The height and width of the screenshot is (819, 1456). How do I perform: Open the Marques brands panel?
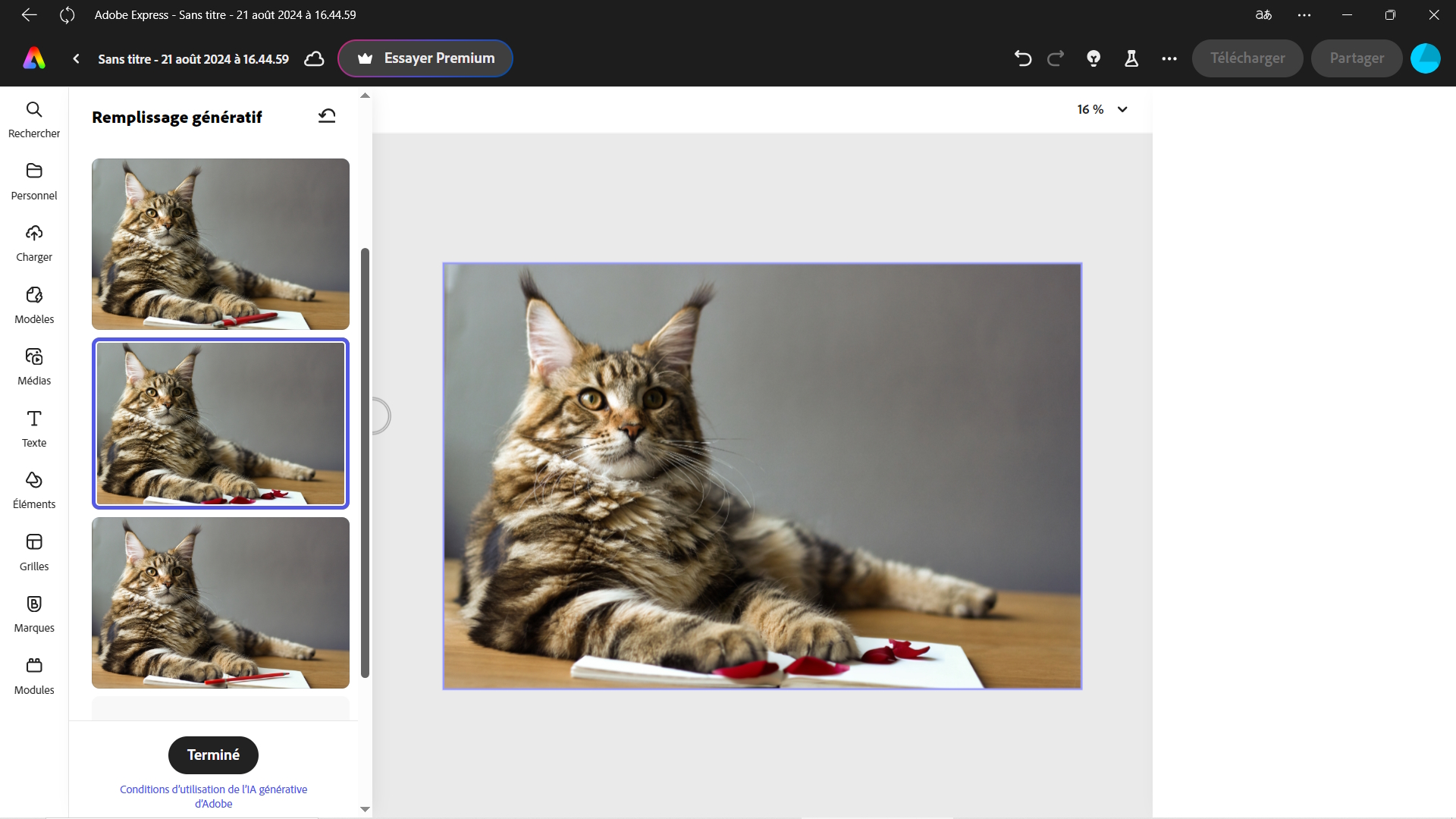(34, 614)
